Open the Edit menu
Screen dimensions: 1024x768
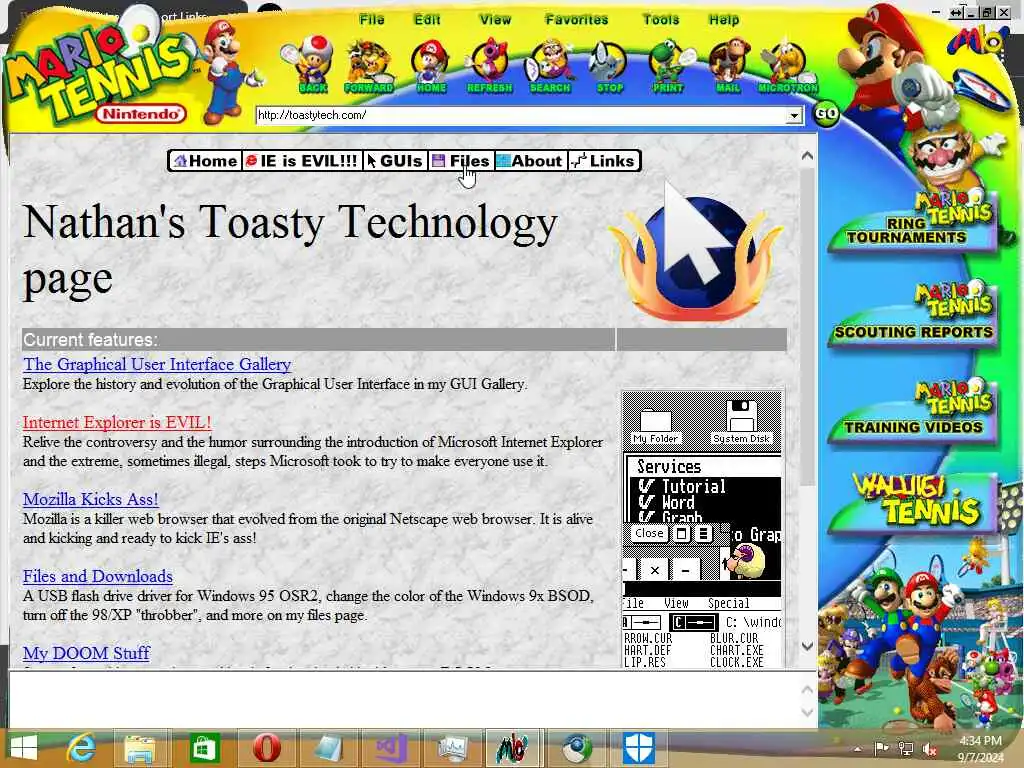coord(427,20)
